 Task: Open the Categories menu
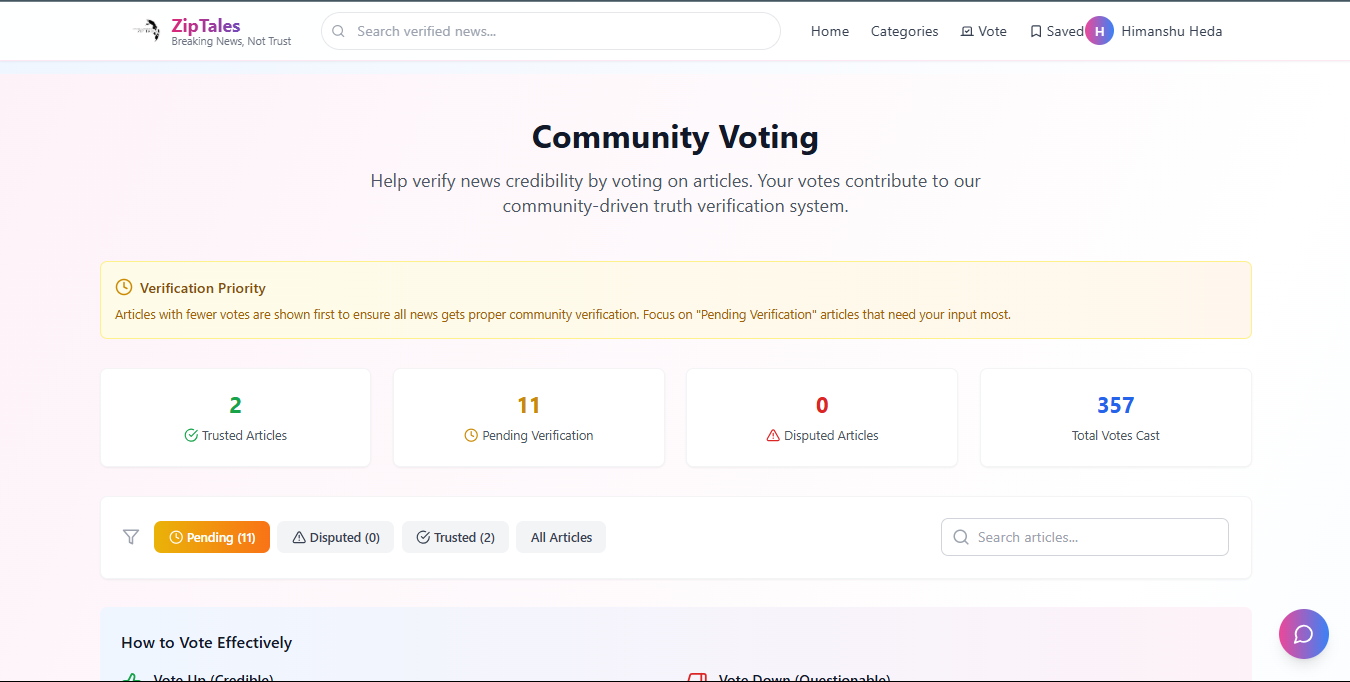904,31
